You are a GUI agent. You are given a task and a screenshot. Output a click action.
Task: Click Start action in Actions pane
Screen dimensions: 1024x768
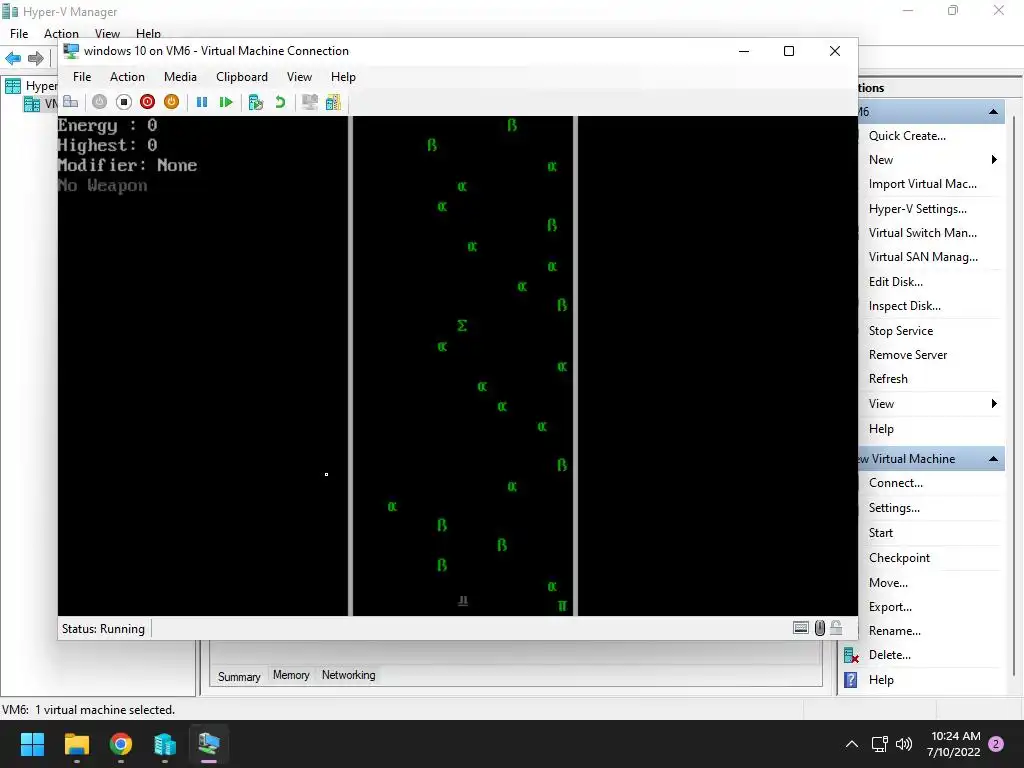[880, 533]
